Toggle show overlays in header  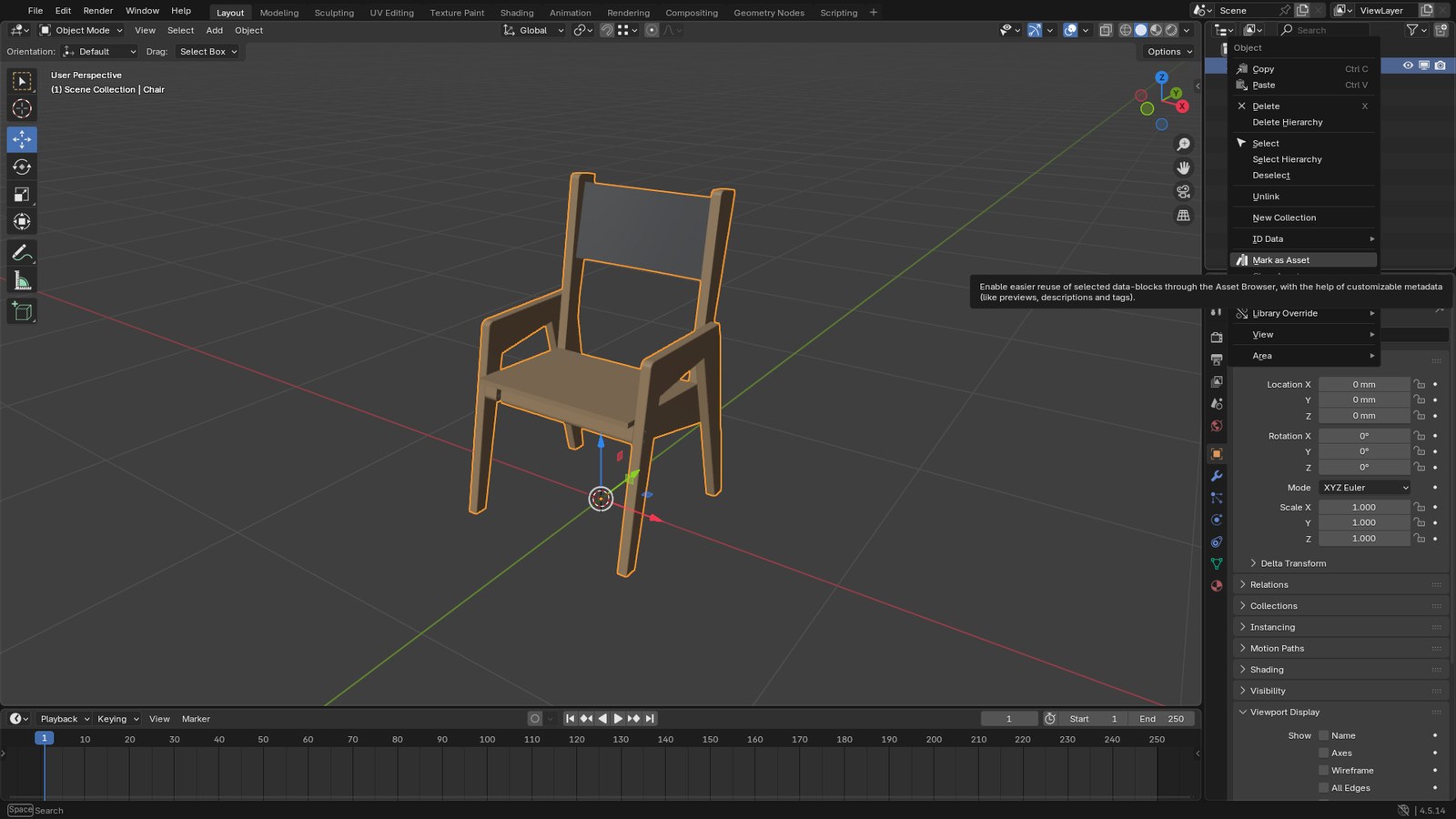(1070, 30)
